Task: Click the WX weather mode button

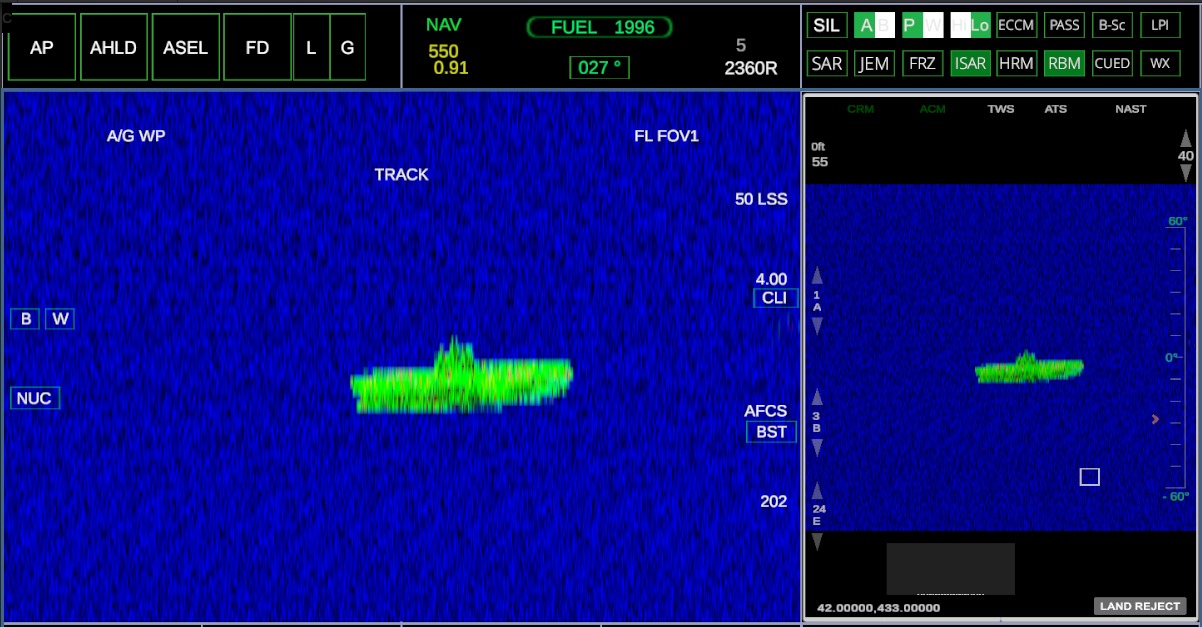Action: (x=1160, y=63)
